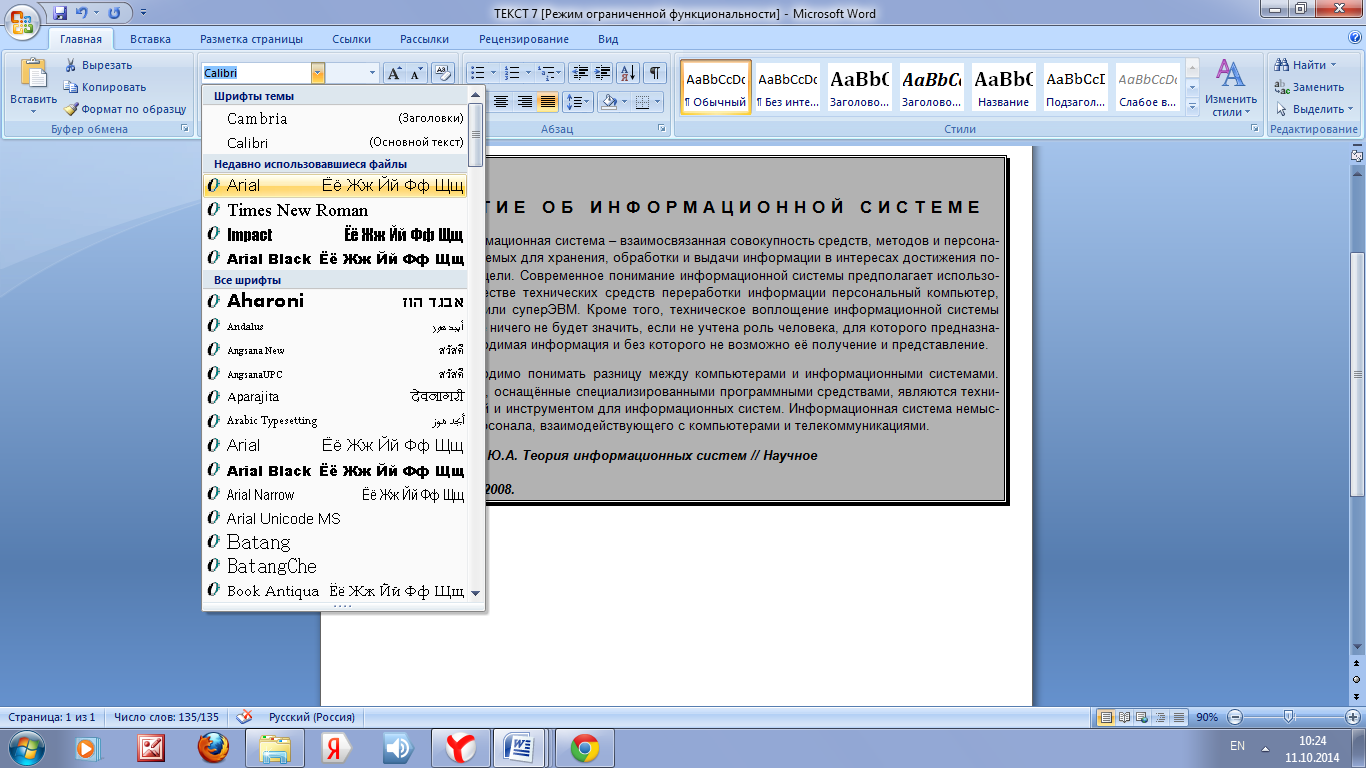Switch to the Рассылки tab

coord(424,39)
